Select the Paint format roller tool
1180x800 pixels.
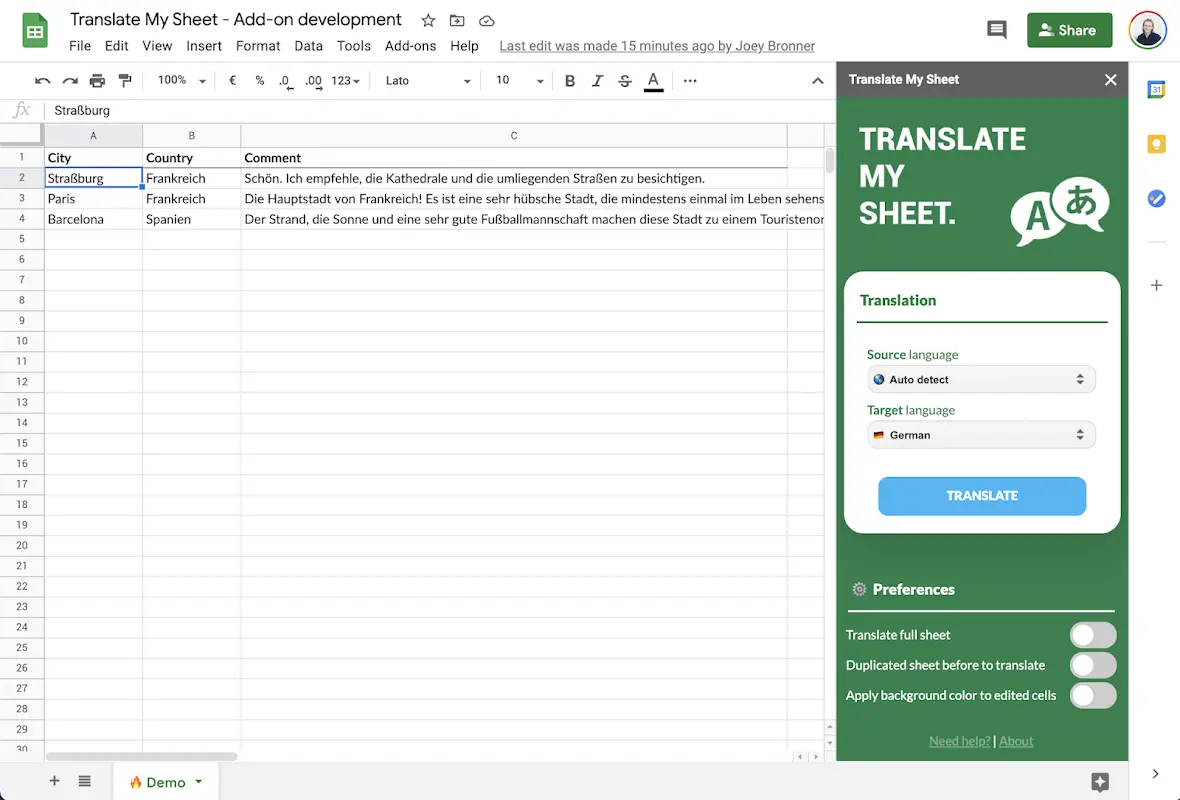click(x=125, y=81)
